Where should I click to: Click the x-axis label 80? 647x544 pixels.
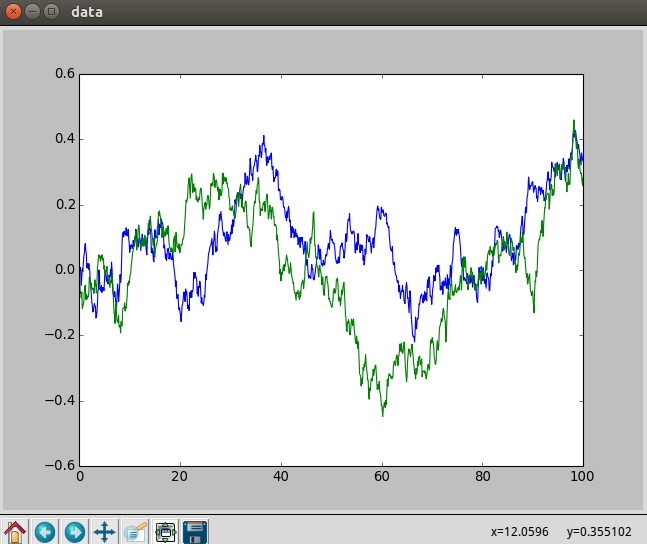pos(482,477)
